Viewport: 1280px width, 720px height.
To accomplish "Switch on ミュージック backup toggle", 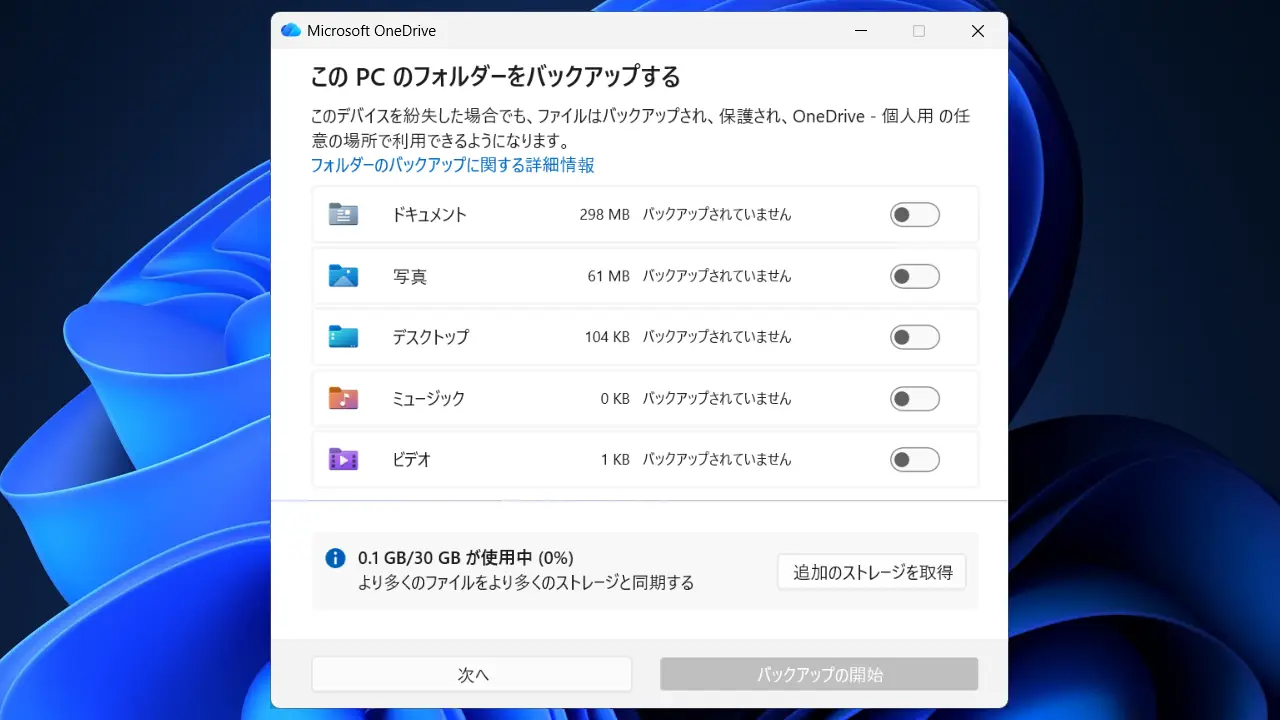I will [x=914, y=399].
